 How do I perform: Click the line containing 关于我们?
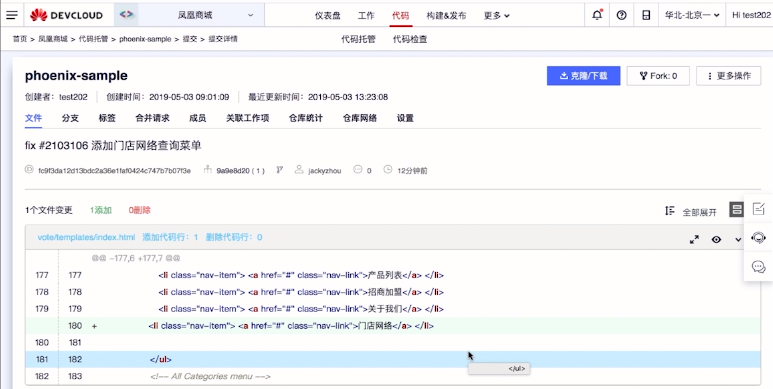coord(393,309)
